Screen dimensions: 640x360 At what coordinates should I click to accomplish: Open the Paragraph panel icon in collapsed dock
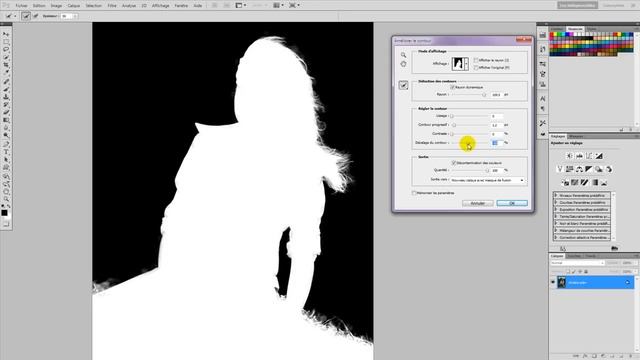click(x=542, y=109)
